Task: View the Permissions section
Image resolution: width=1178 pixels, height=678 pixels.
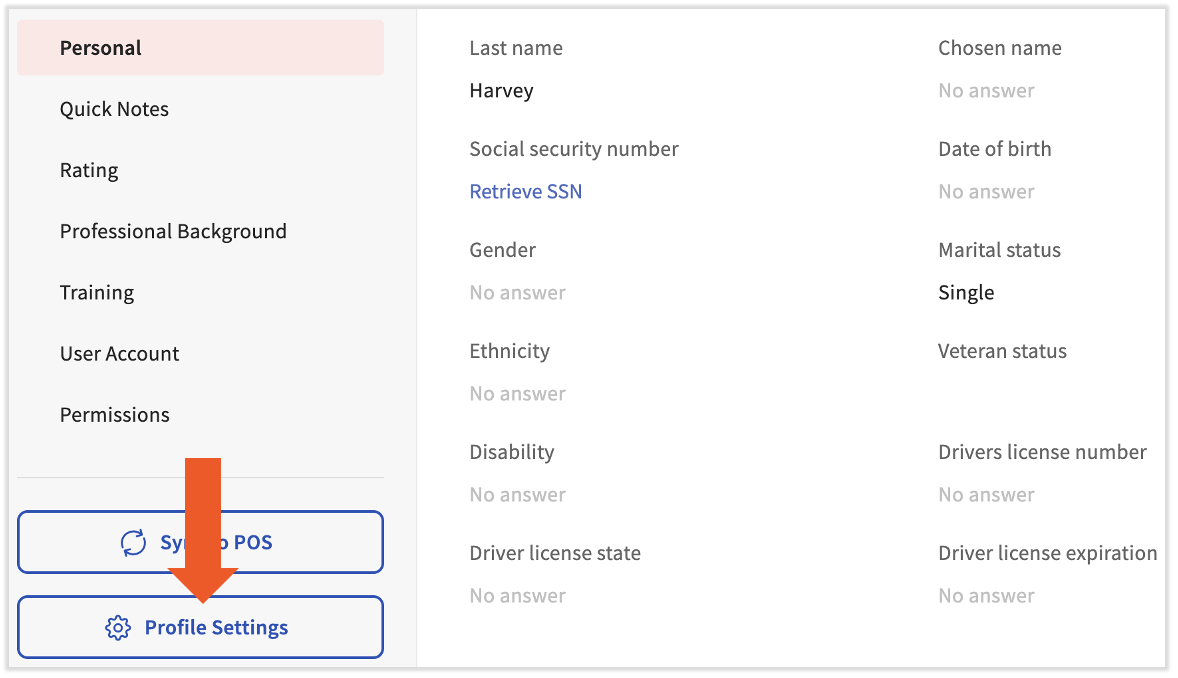Action: [115, 414]
